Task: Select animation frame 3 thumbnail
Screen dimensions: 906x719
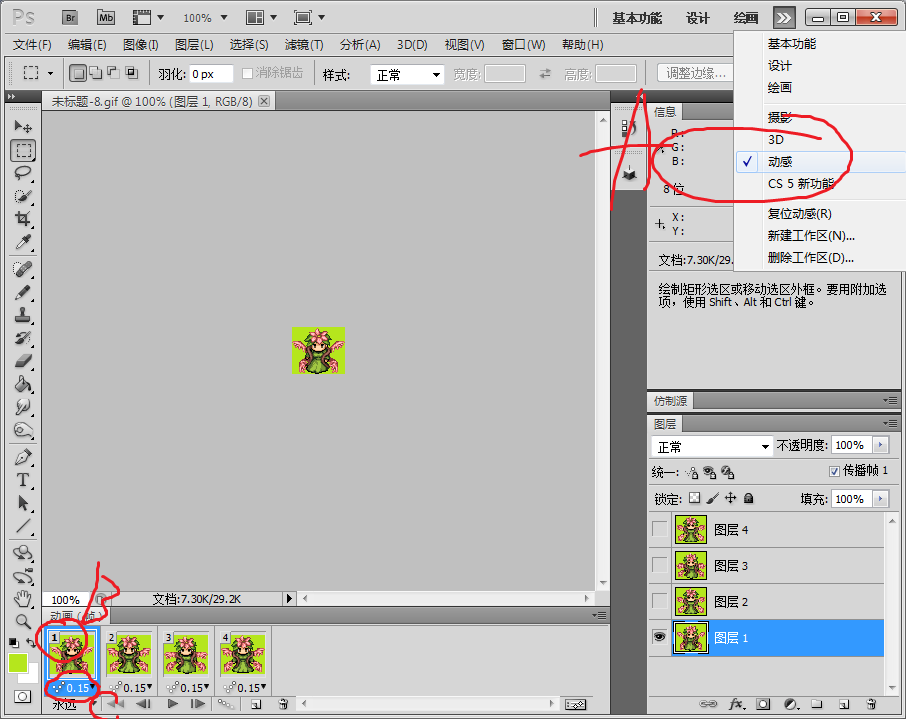Action: (185, 655)
